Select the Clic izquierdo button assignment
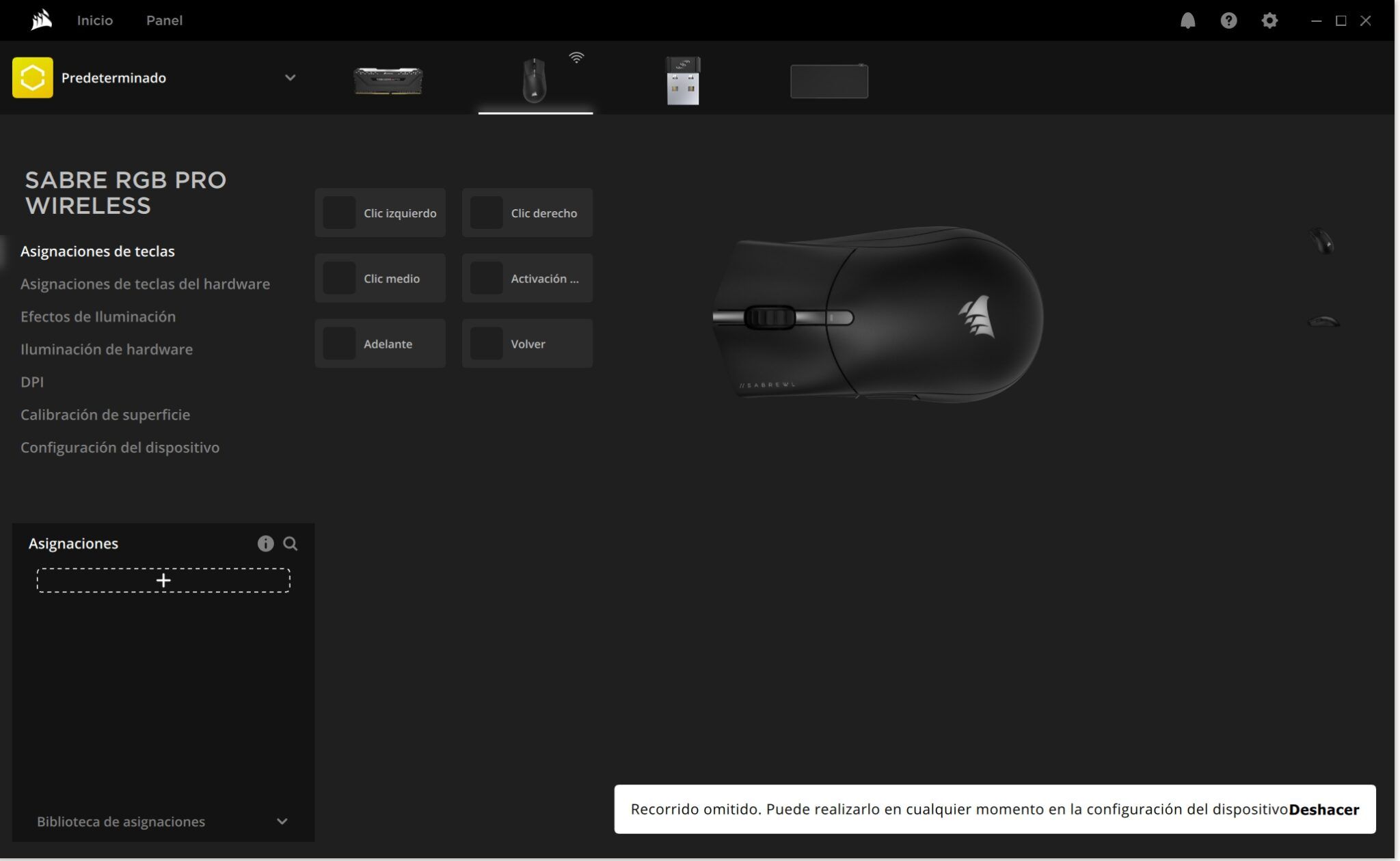Screen dimensions: 1400x861 [x=380, y=213]
